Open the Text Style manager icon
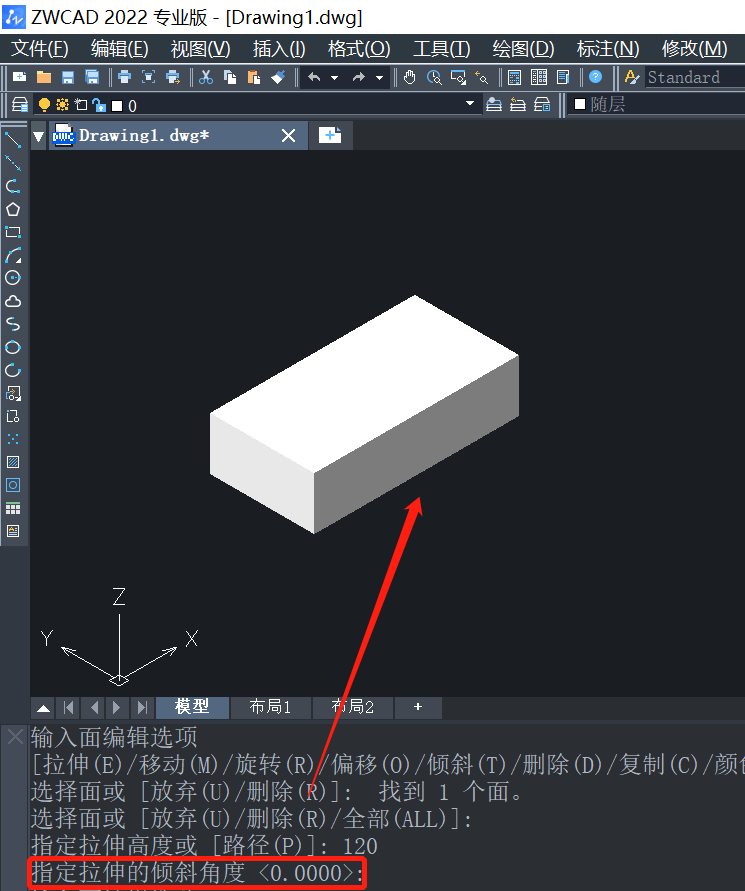This screenshot has width=745, height=891. (x=632, y=77)
